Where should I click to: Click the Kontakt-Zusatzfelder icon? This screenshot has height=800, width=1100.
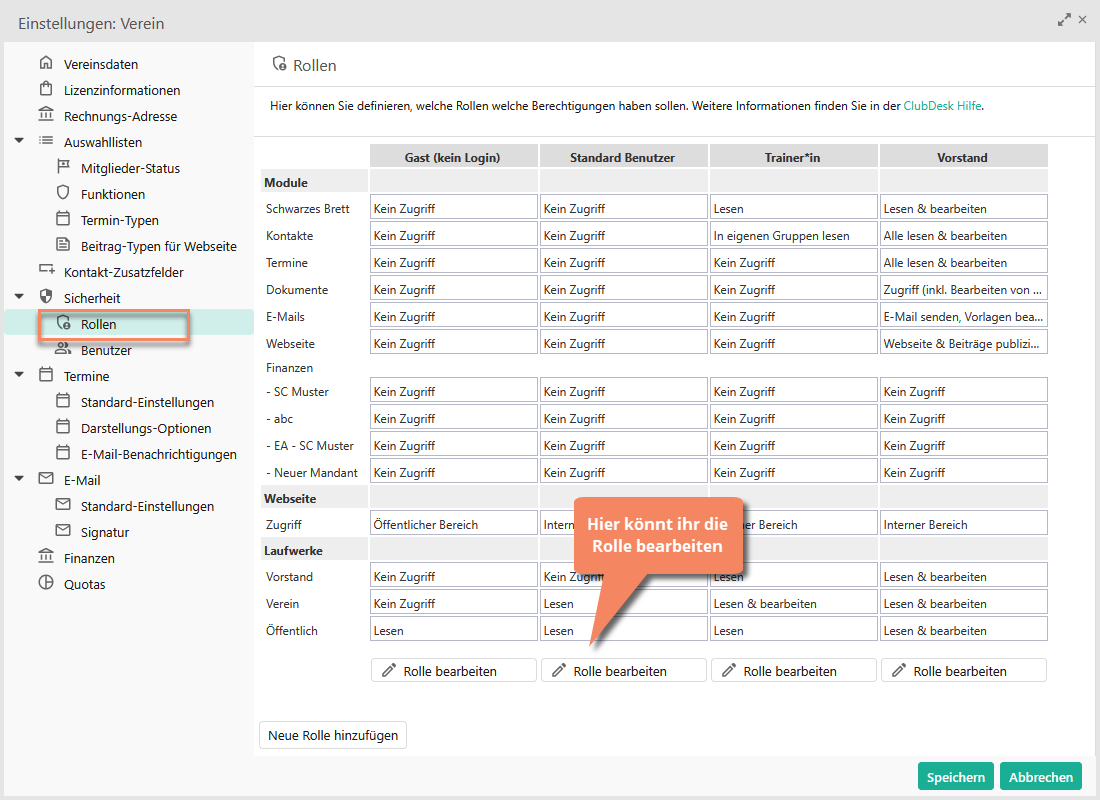[x=46, y=271]
